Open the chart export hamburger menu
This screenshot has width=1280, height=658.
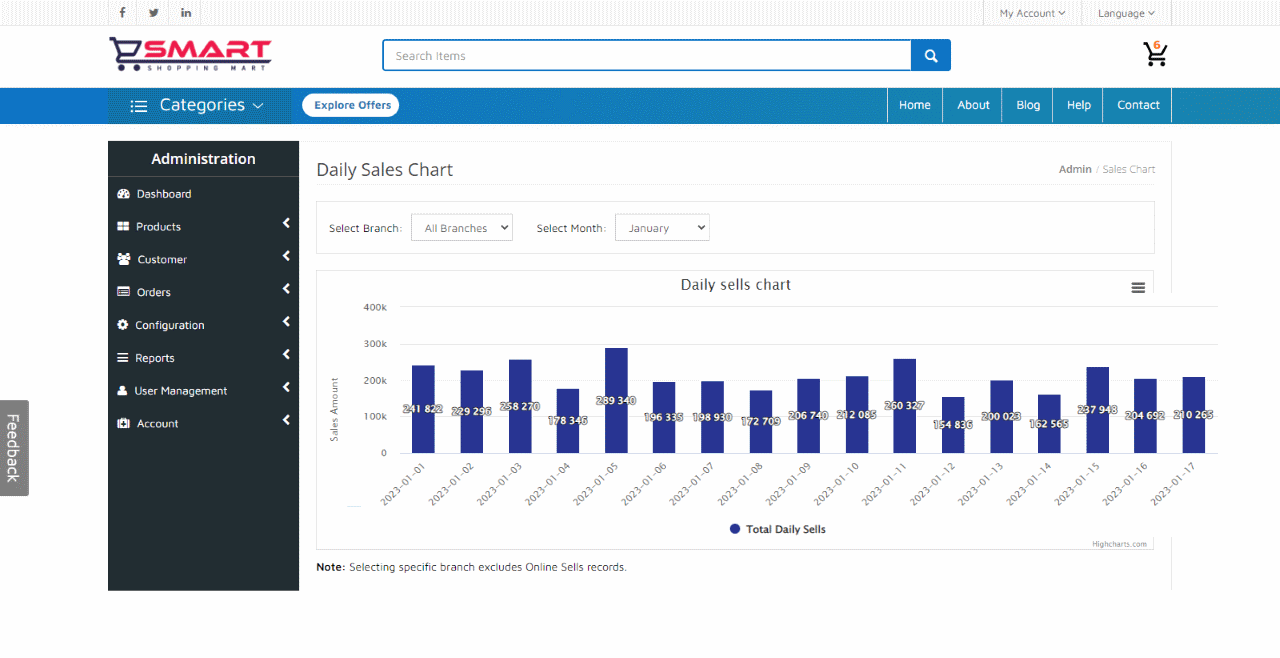click(1138, 287)
